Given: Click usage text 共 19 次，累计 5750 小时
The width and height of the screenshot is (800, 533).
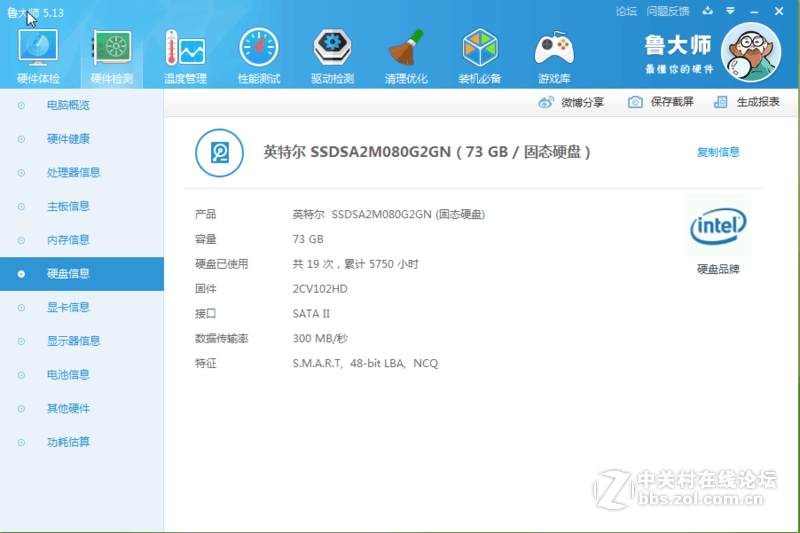Looking at the screenshot, I should tap(355, 264).
